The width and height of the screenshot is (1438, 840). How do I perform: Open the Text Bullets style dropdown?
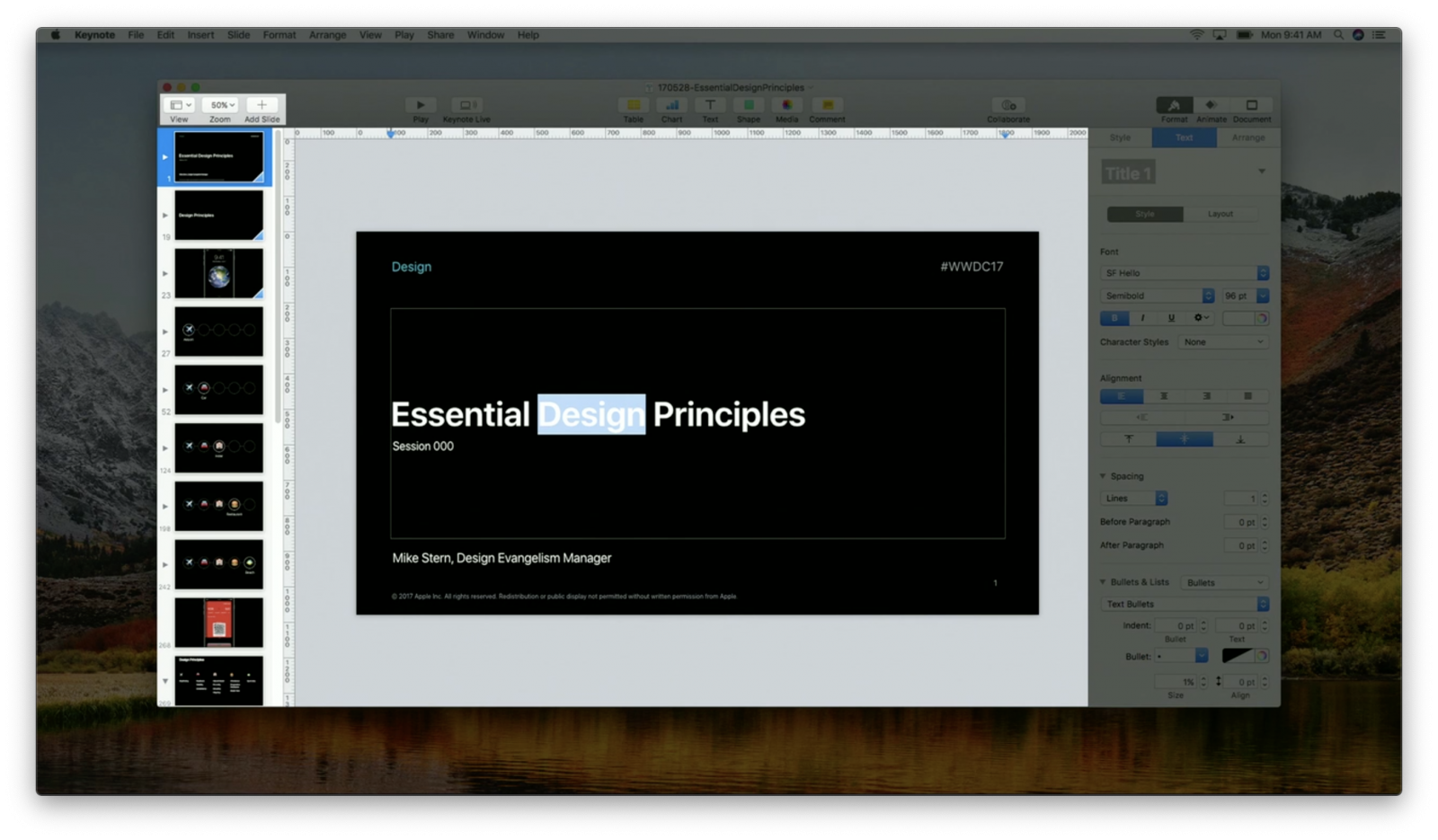pyautogui.click(x=1185, y=605)
